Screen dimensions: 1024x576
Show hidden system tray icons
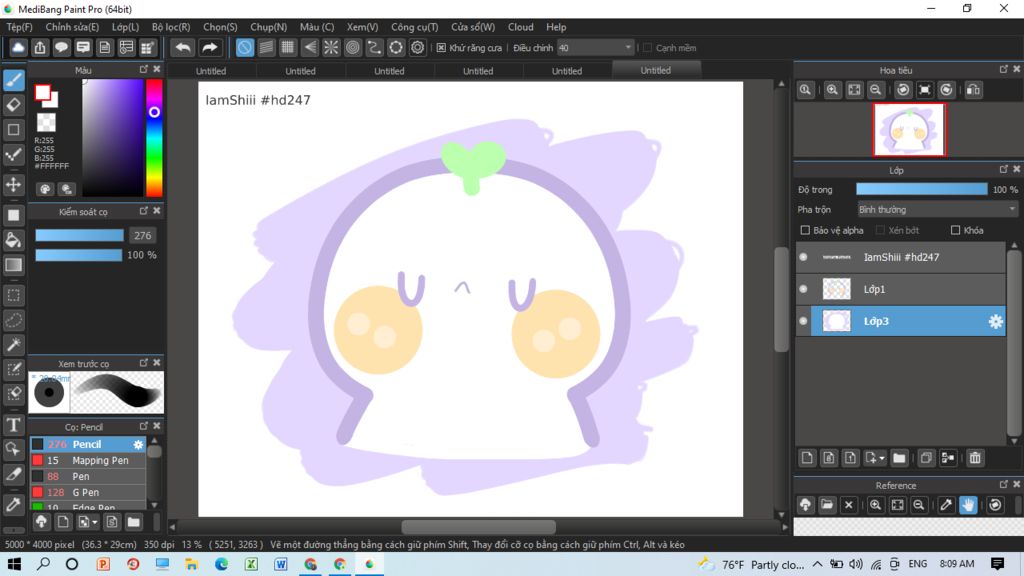(818, 564)
